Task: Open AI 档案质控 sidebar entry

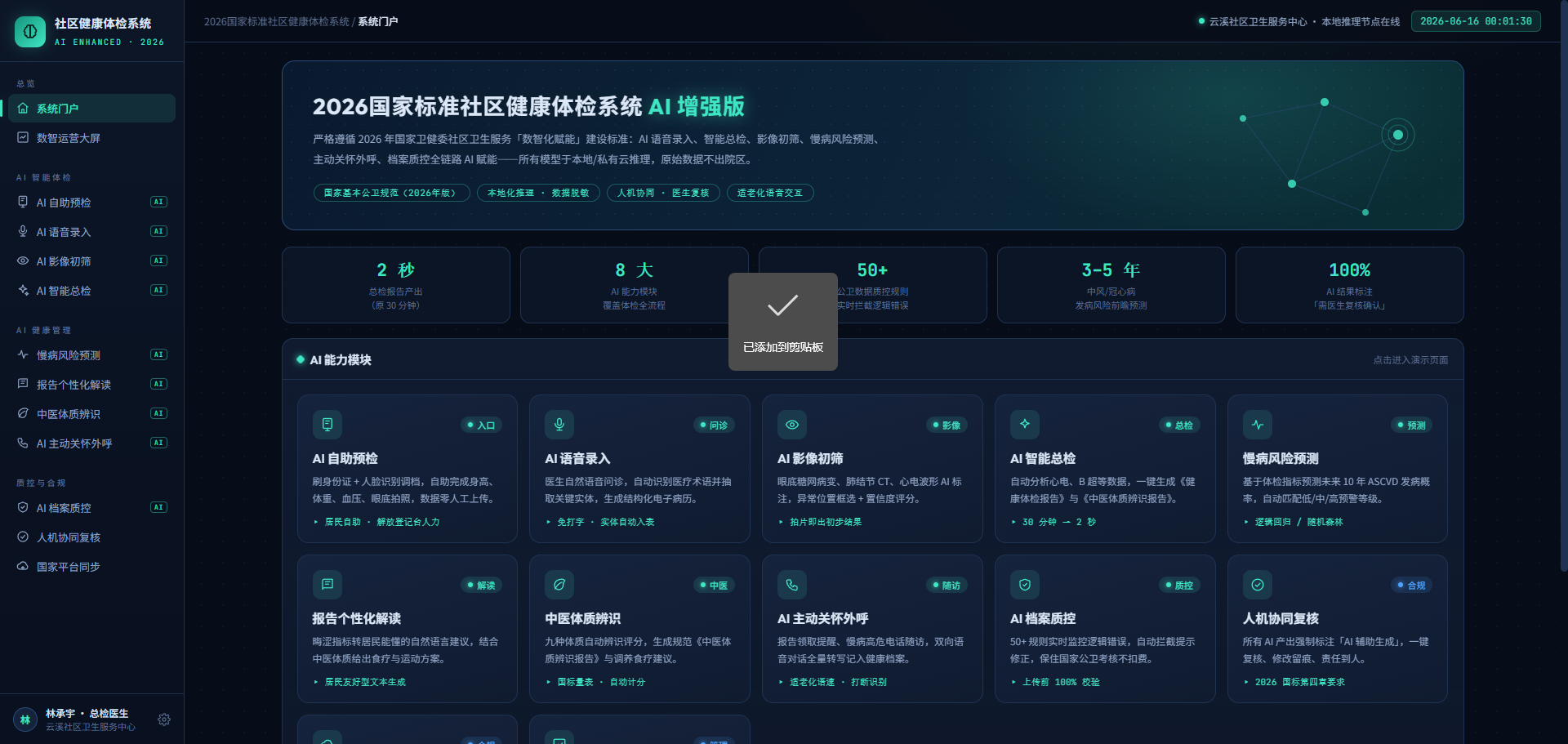Action: pyautogui.click(x=91, y=508)
